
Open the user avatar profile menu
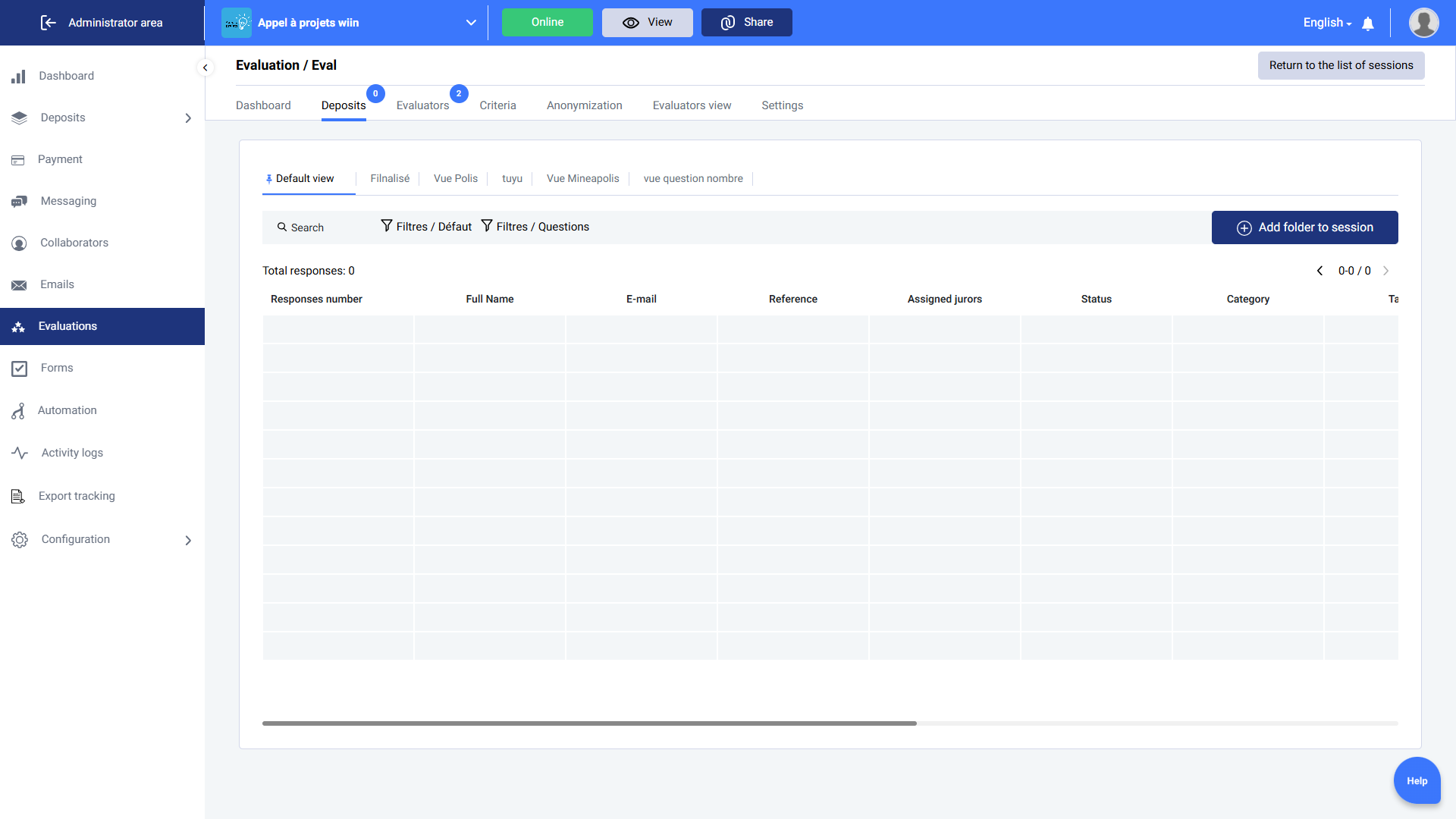point(1423,23)
